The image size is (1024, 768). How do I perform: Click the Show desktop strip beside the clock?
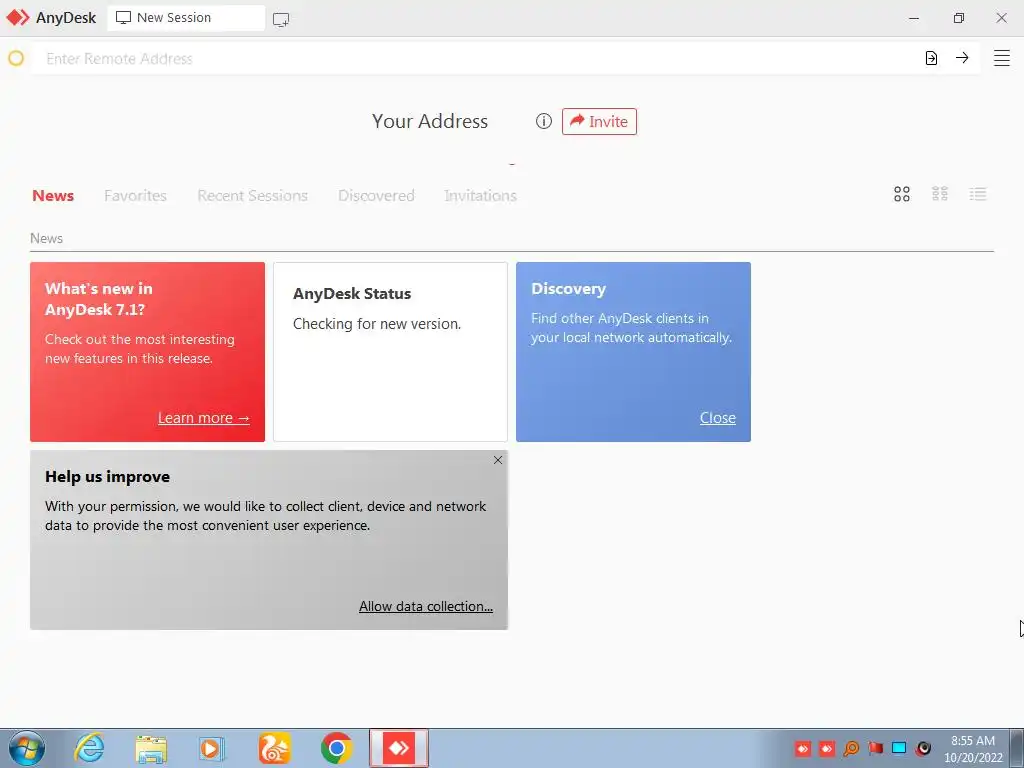(1017, 748)
